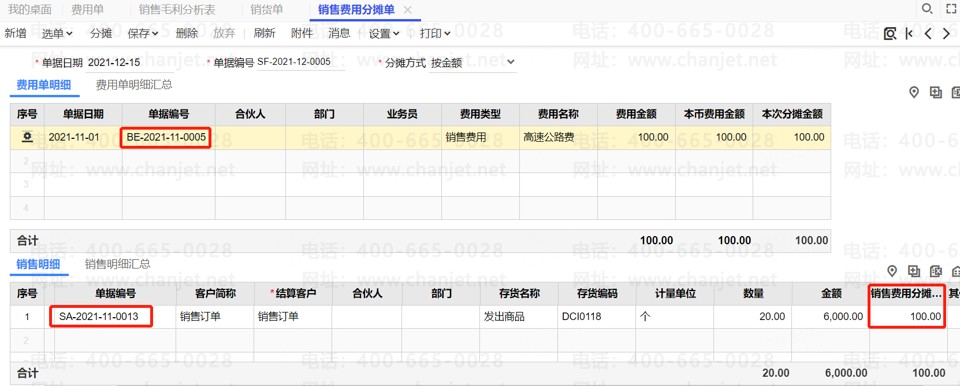Click the 本币费用金额 column header
960x386 pixels.
coord(714,114)
